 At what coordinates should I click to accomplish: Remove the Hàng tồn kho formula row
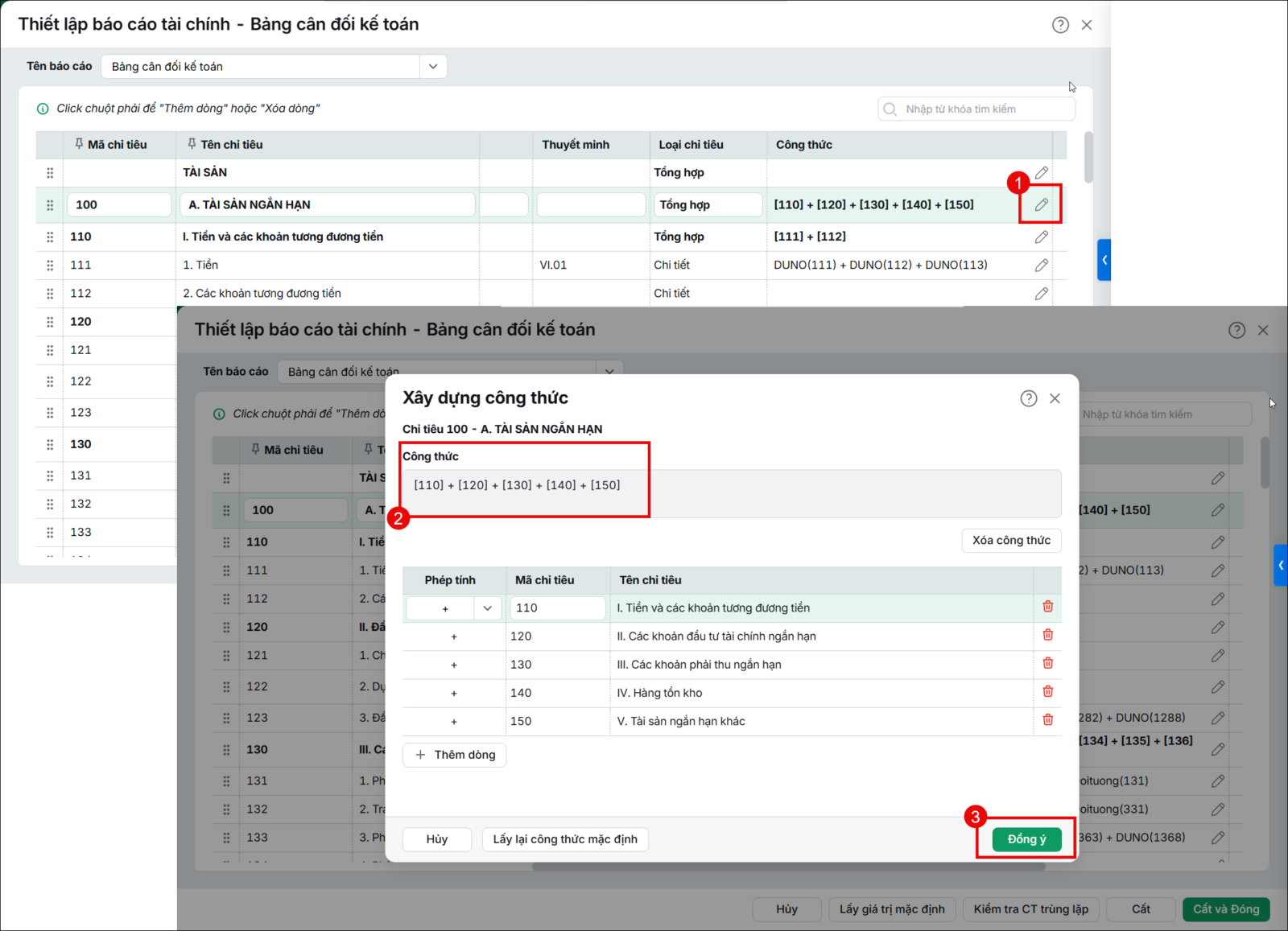1047,691
